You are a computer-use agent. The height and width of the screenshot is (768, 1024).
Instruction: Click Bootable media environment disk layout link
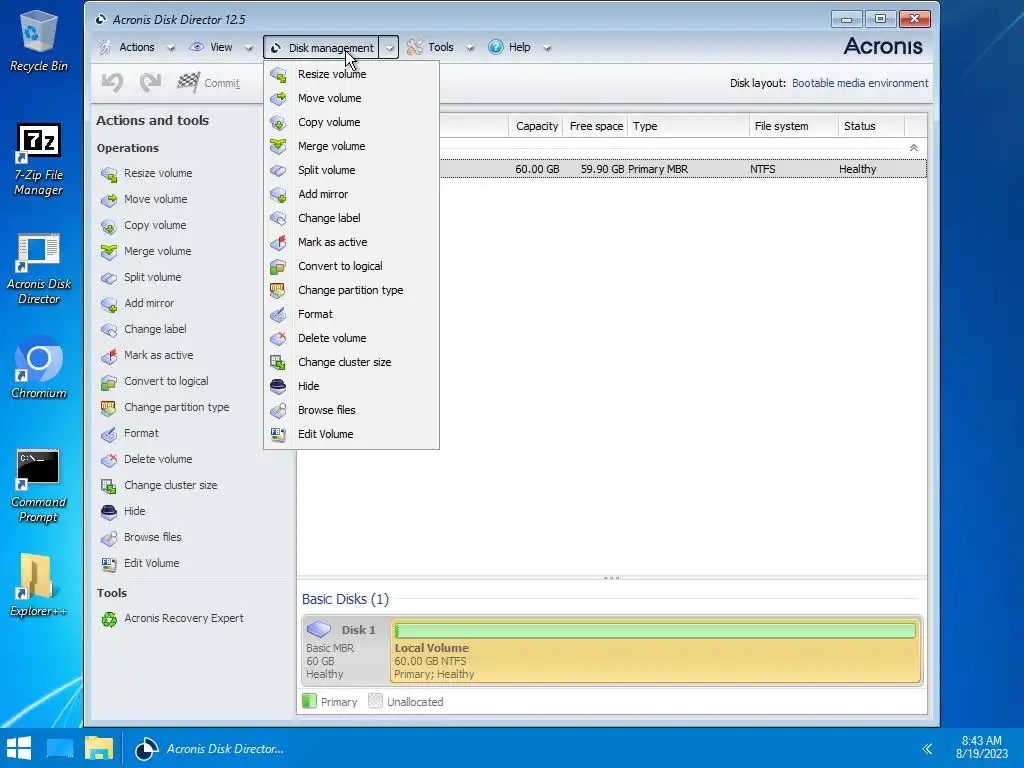[860, 84]
